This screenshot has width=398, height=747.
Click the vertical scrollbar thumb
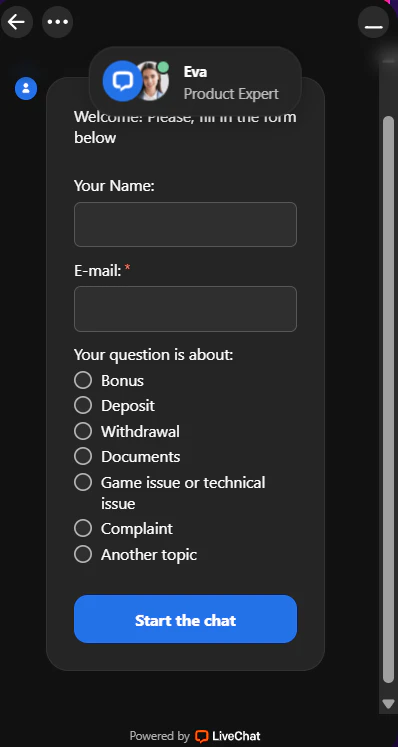388,400
